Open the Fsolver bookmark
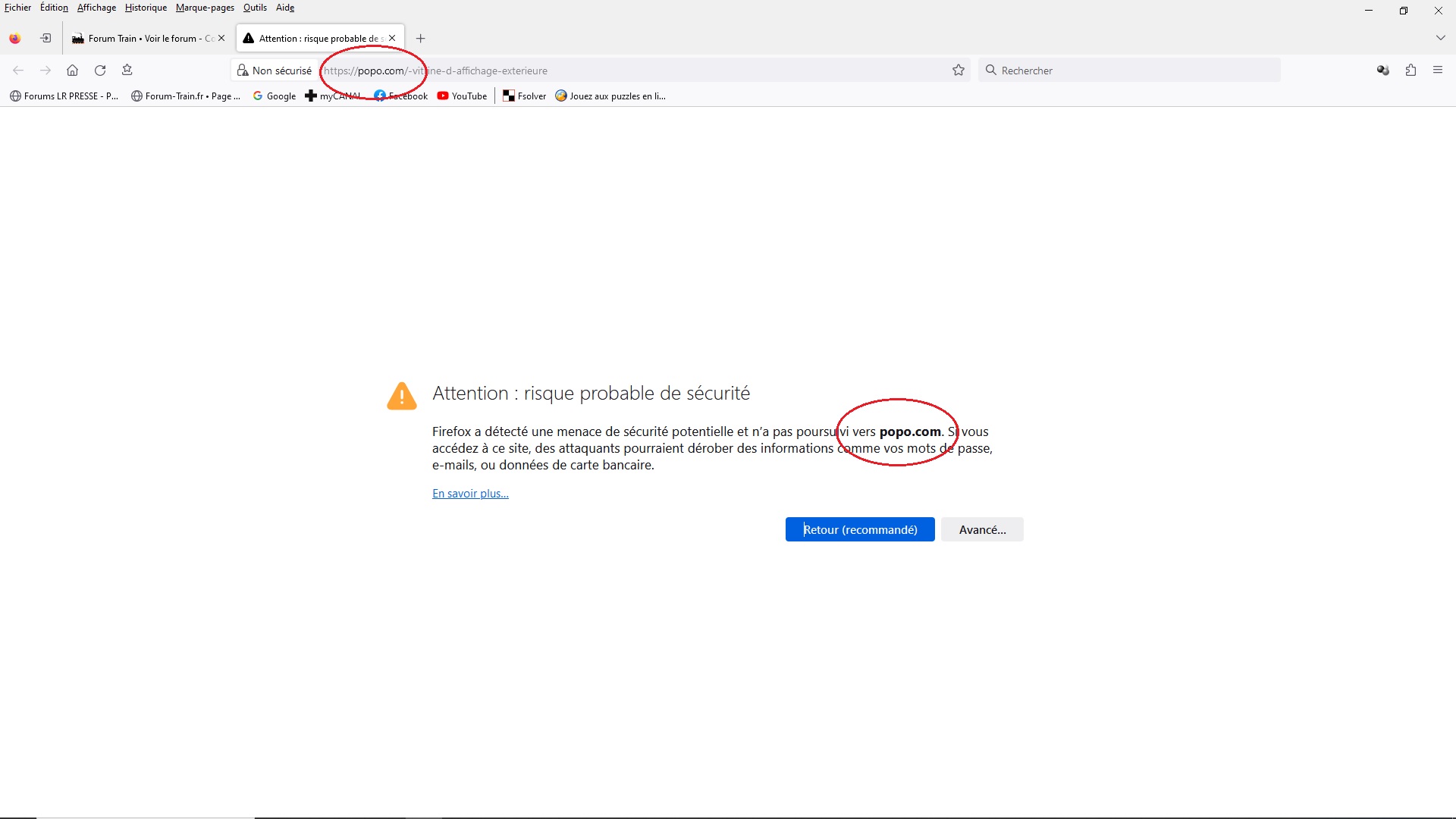Screen dimensions: 1456x819 pos(525,96)
